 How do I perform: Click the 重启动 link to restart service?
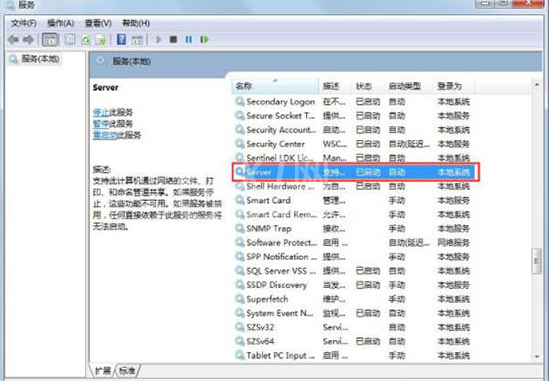pos(105,135)
